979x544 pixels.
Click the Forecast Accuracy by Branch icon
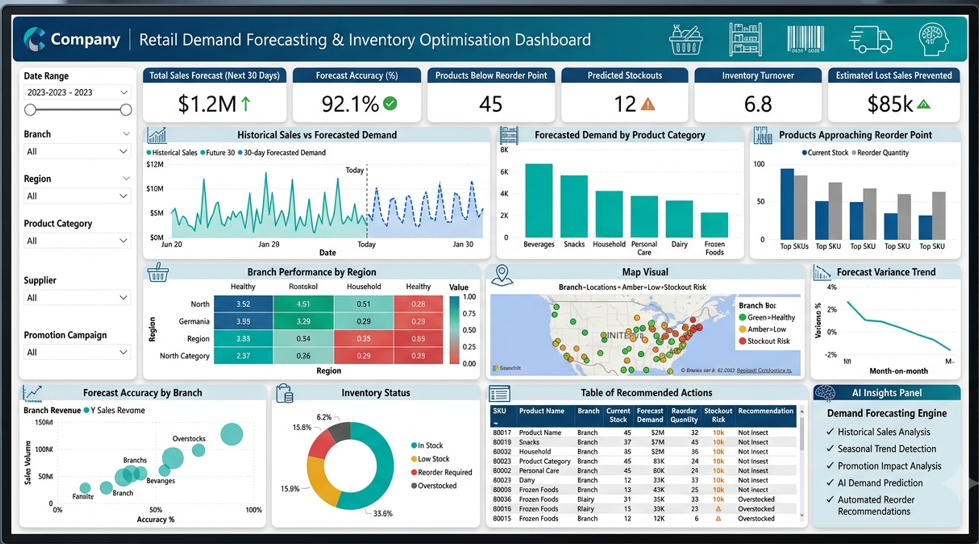pyautogui.click(x=32, y=393)
